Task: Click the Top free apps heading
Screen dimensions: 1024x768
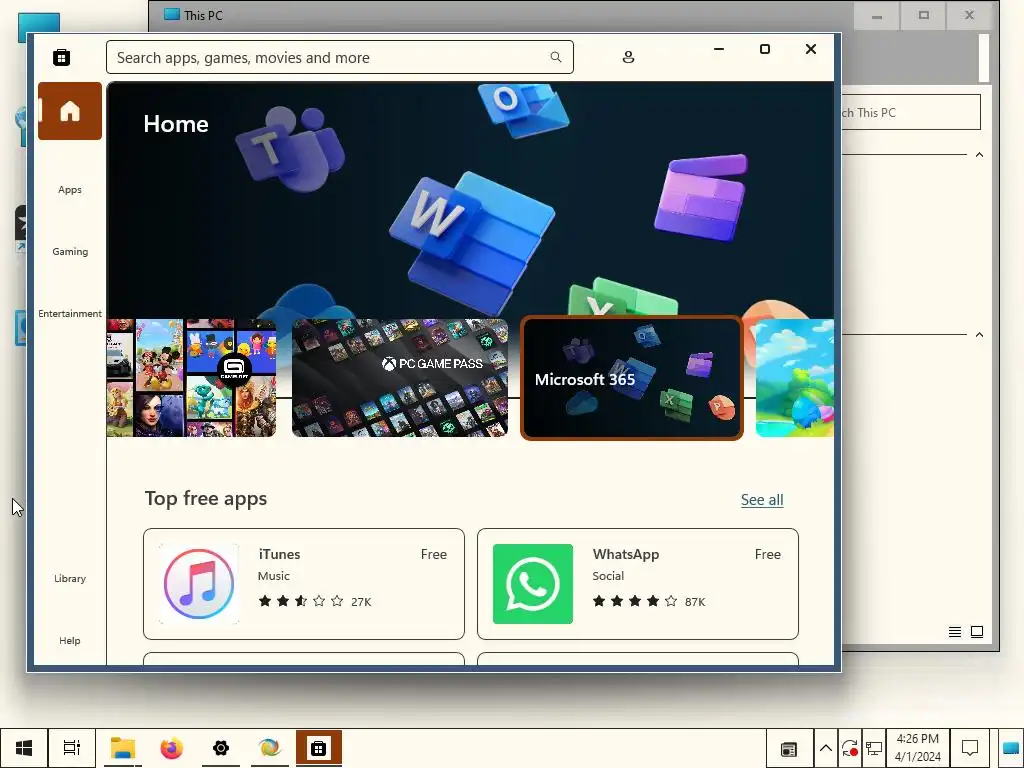Action: click(206, 499)
